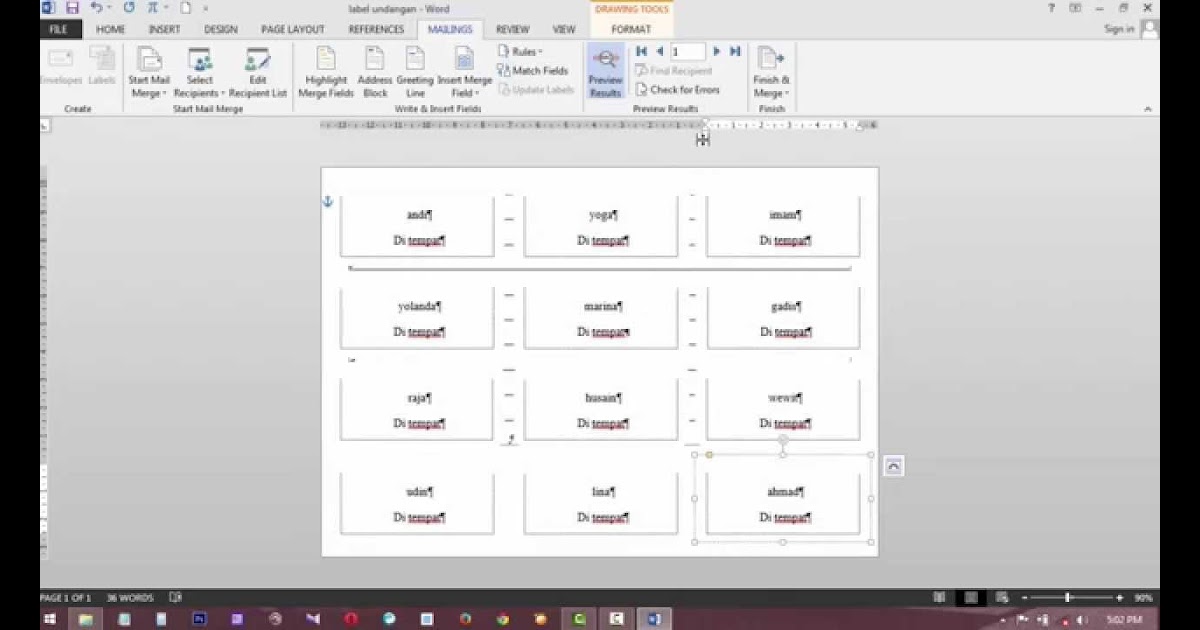Click the rotation handle above ahmad box

pyautogui.click(x=783, y=440)
